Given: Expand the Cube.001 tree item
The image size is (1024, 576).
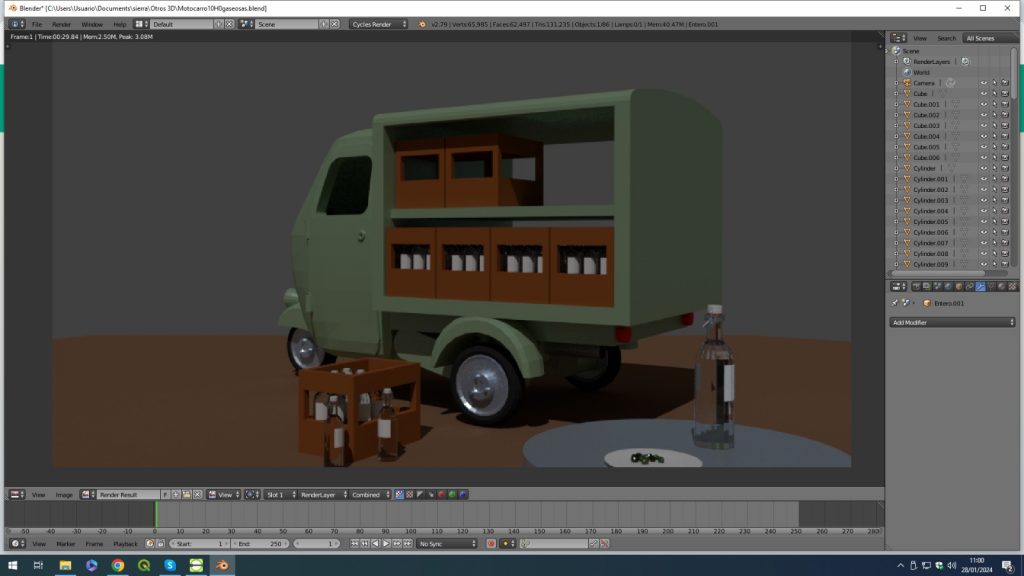Looking at the screenshot, I should pyautogui.click(x=896, y=105).
